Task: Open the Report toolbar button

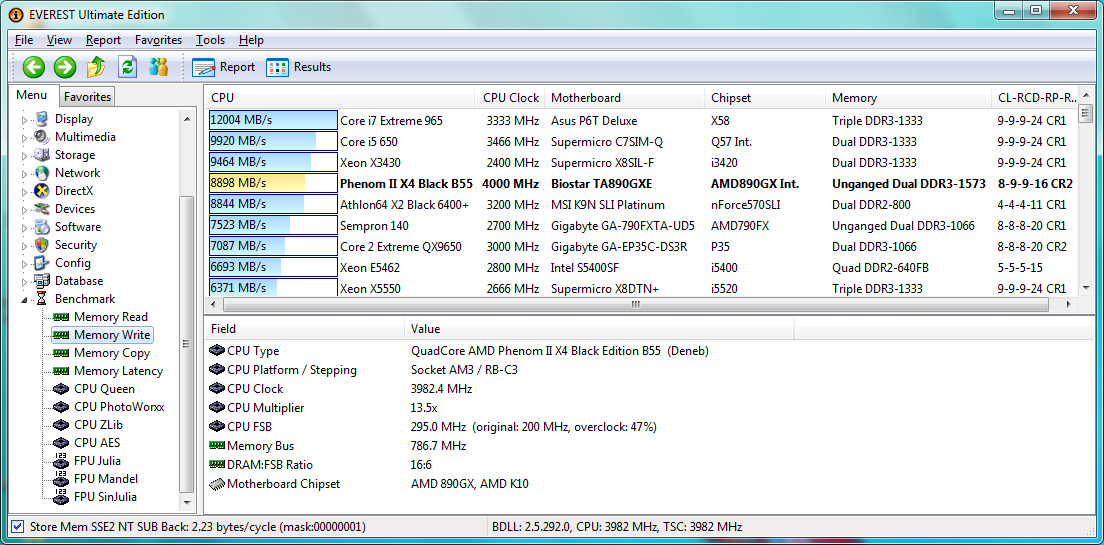Action: (x=223, y=68)
